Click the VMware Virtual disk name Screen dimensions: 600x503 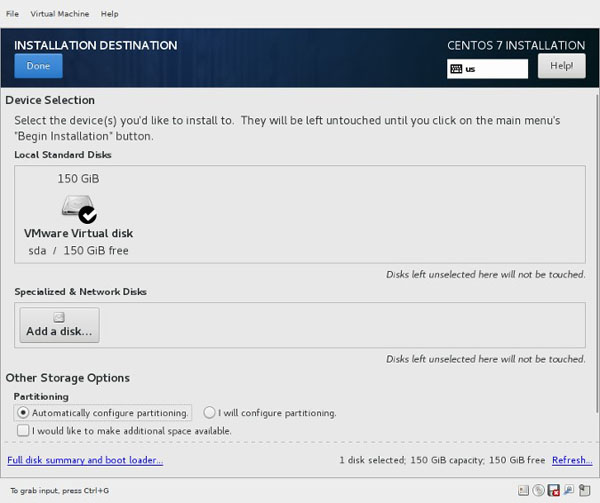pos(78,233)
